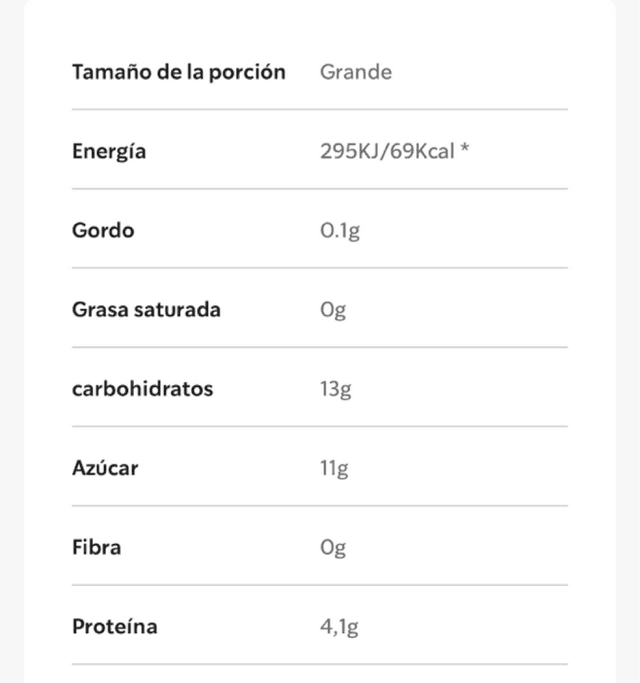
Task: Select the "13g" carbohidratos value
Action: [336, 389]
